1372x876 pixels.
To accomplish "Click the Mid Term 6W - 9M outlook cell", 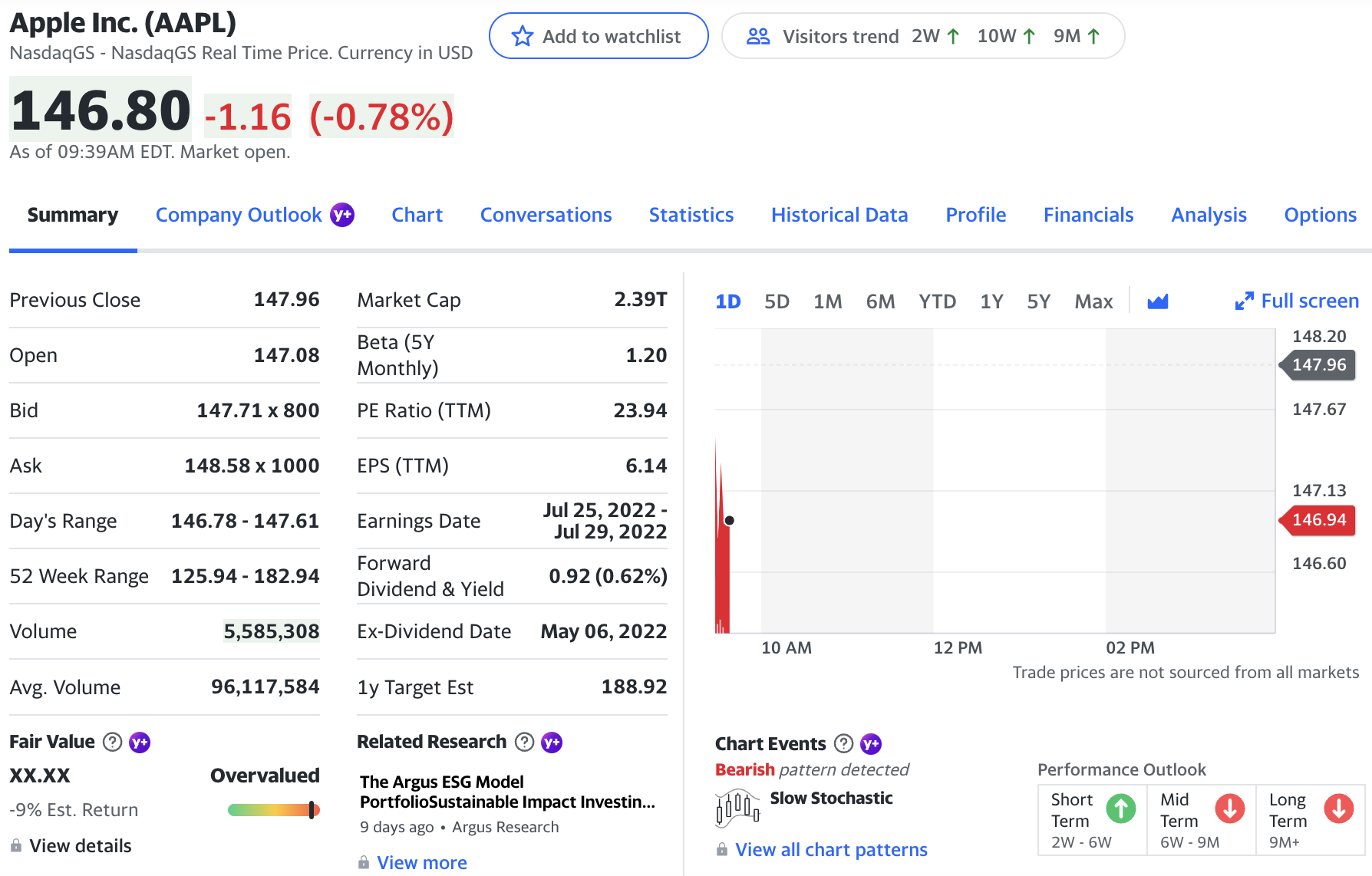I will [1202, 820].
